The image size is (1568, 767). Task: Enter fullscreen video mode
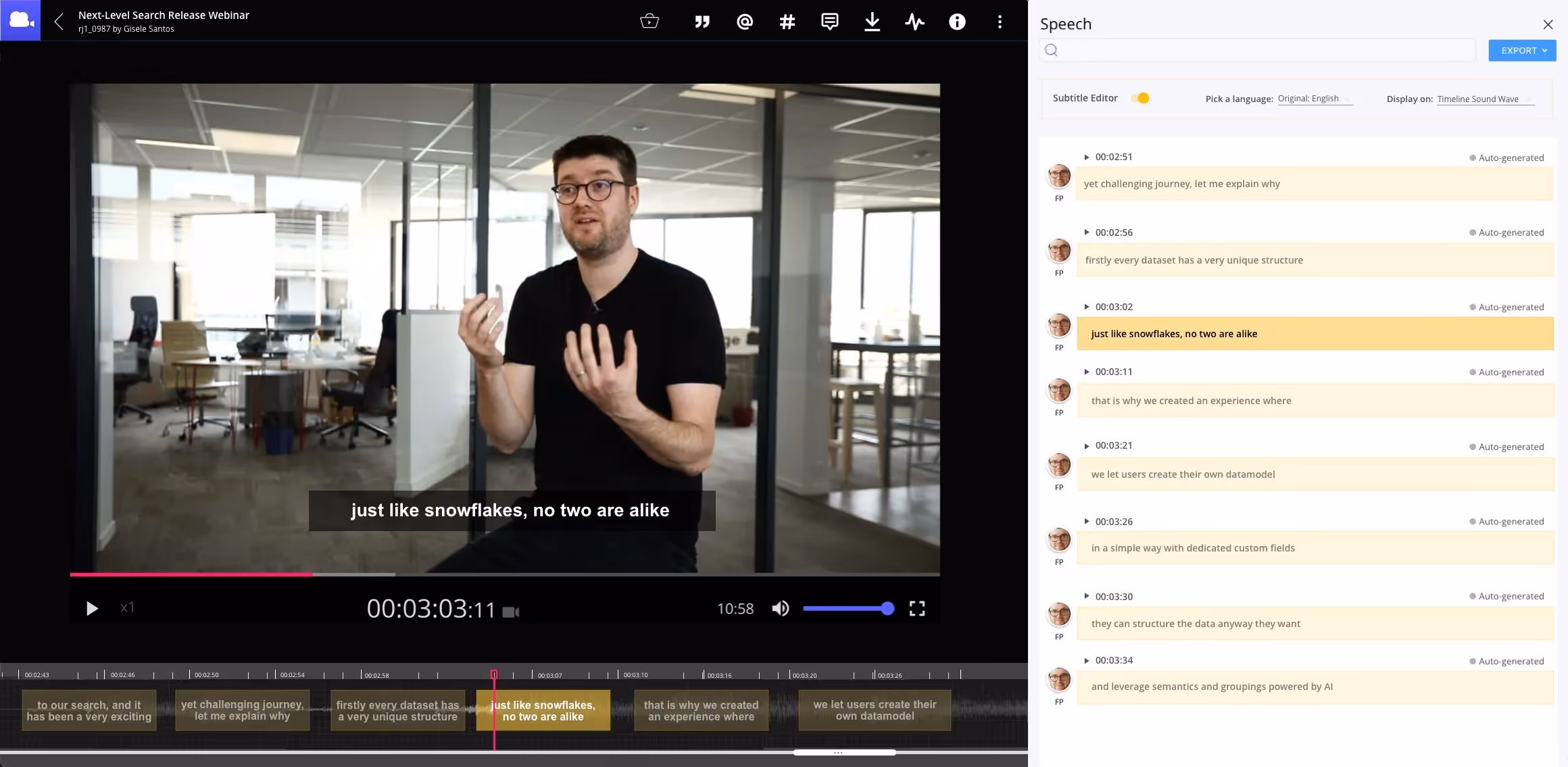pyautogui.click(x=916, y=608)
